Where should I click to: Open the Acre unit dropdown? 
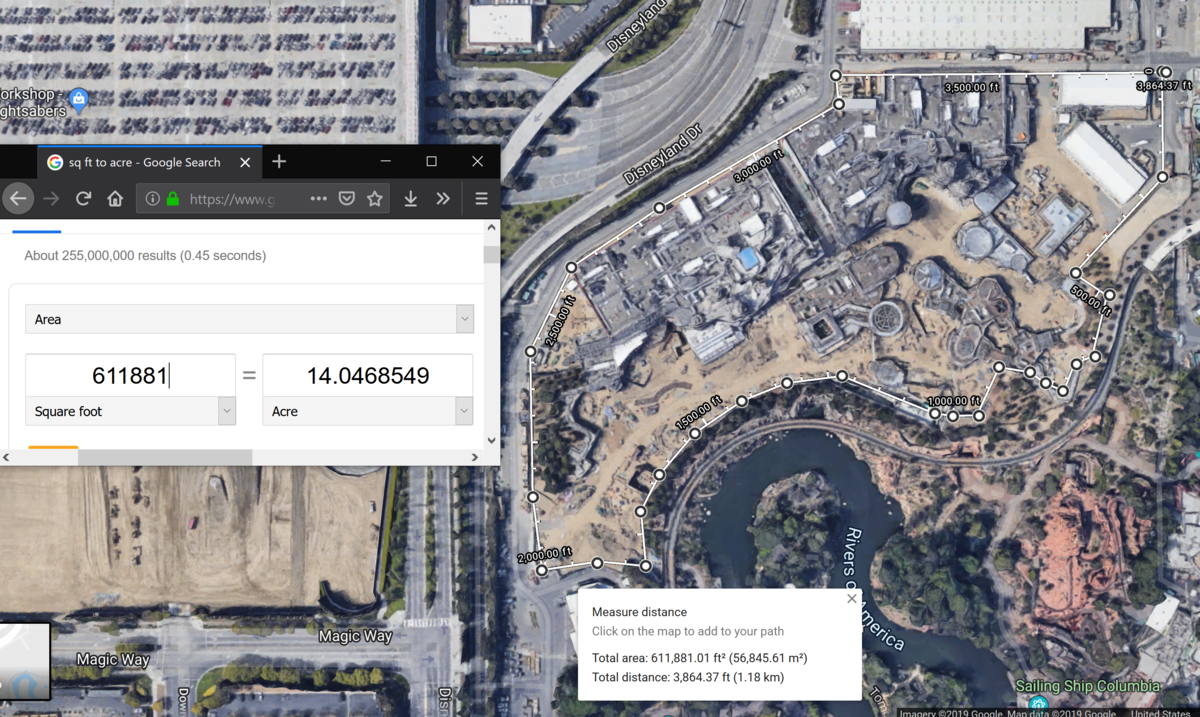368,411
